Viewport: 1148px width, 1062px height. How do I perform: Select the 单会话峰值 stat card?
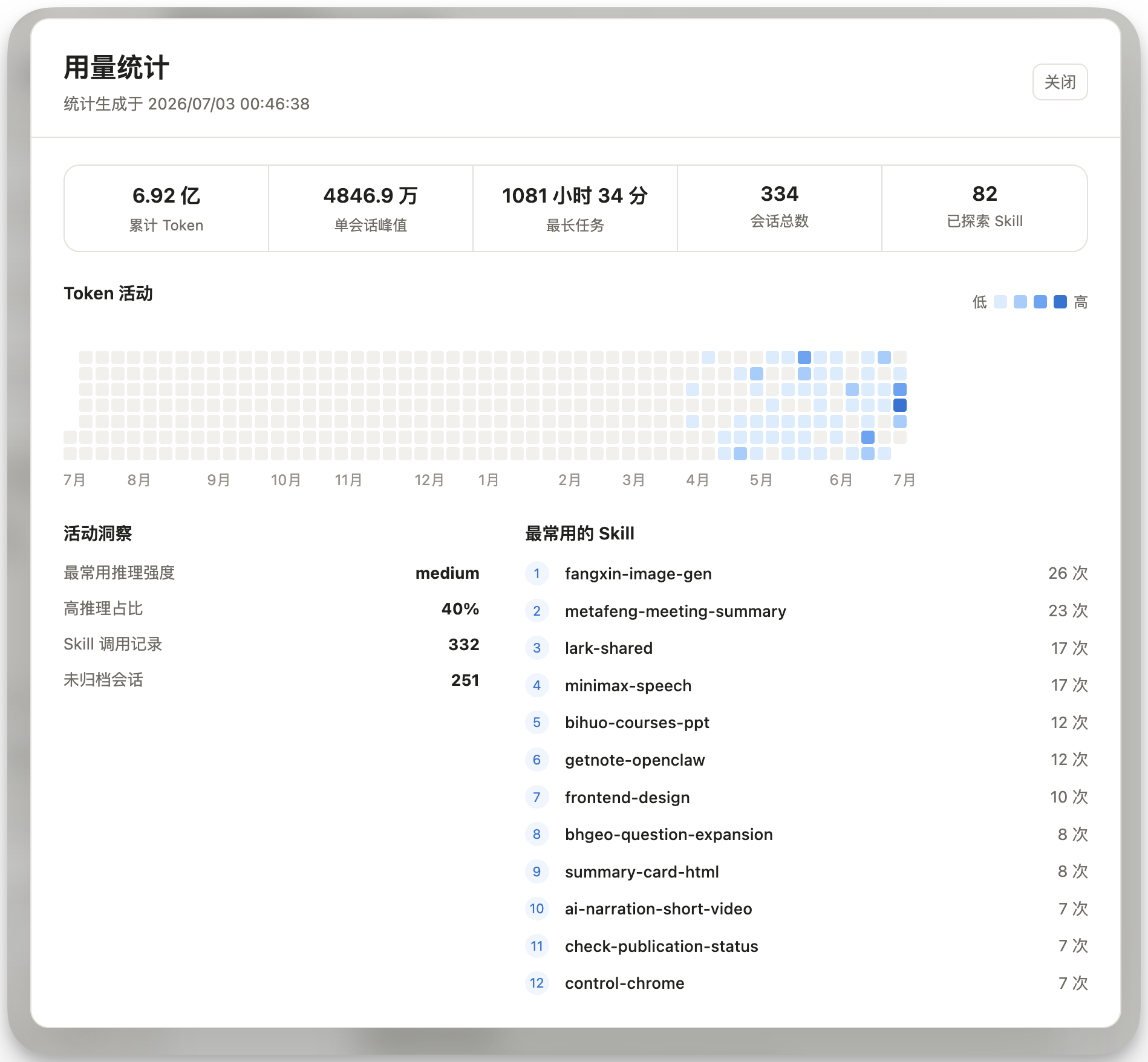(x=371, y=209)
